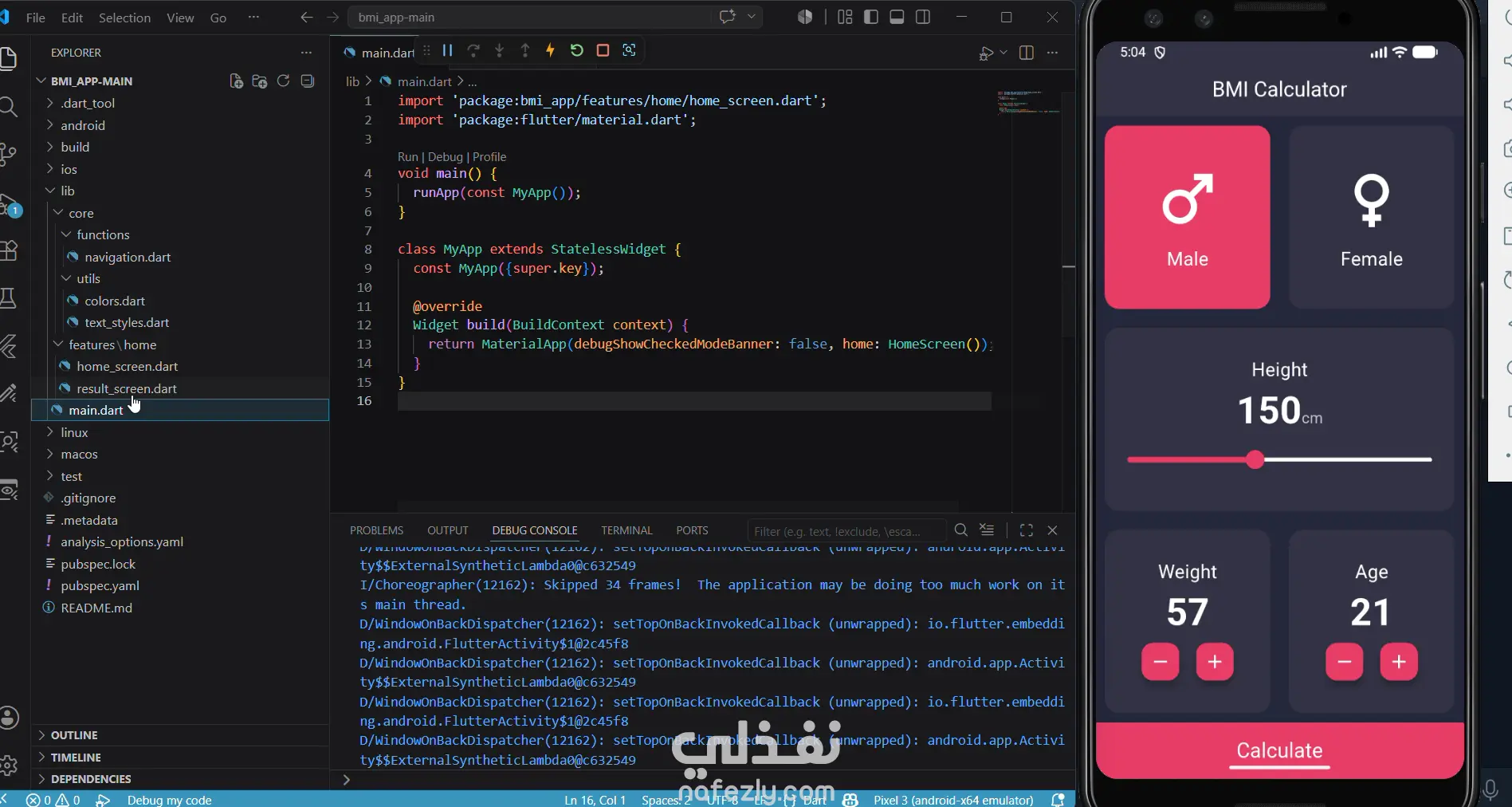Decrease Age with minus button
This screenshot has height=807, width=1512.
tap(1344, 661)
